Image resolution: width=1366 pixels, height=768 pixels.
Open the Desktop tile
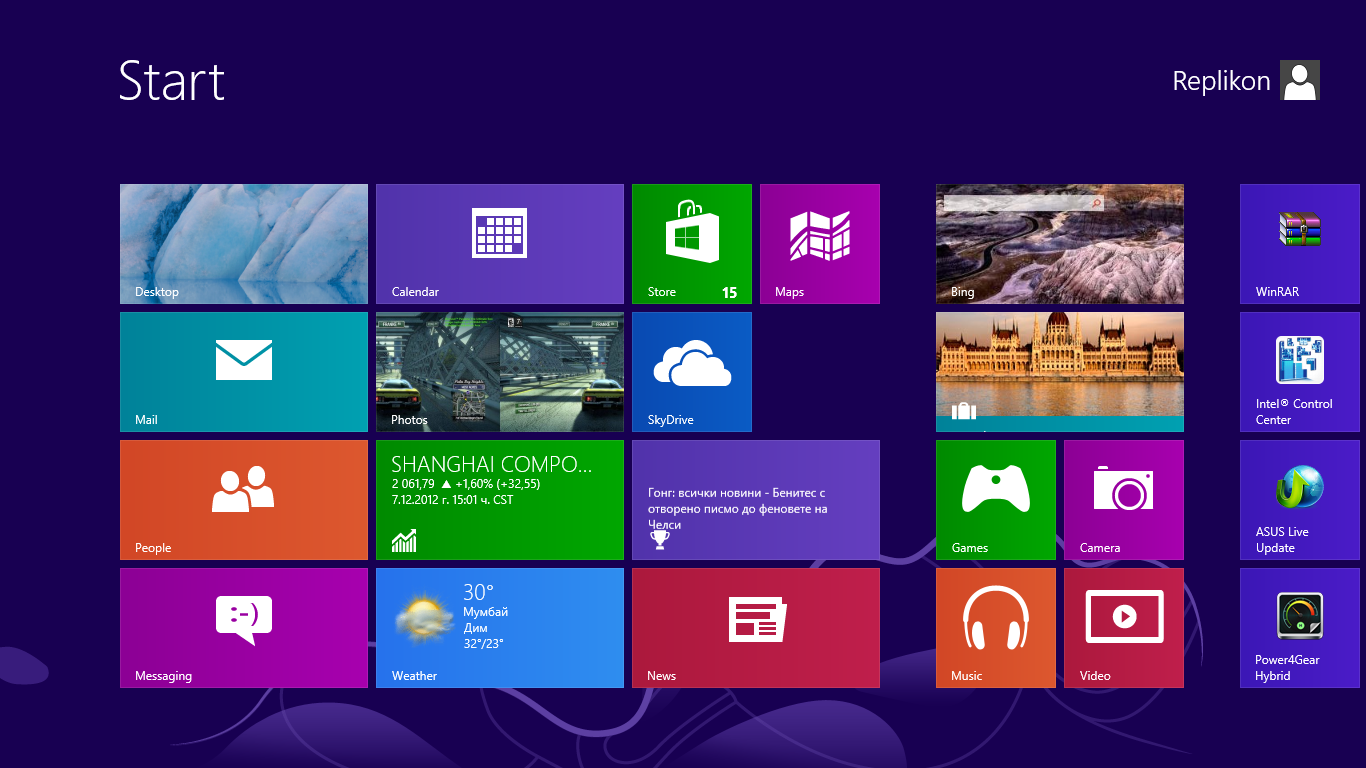coord(243,243)
